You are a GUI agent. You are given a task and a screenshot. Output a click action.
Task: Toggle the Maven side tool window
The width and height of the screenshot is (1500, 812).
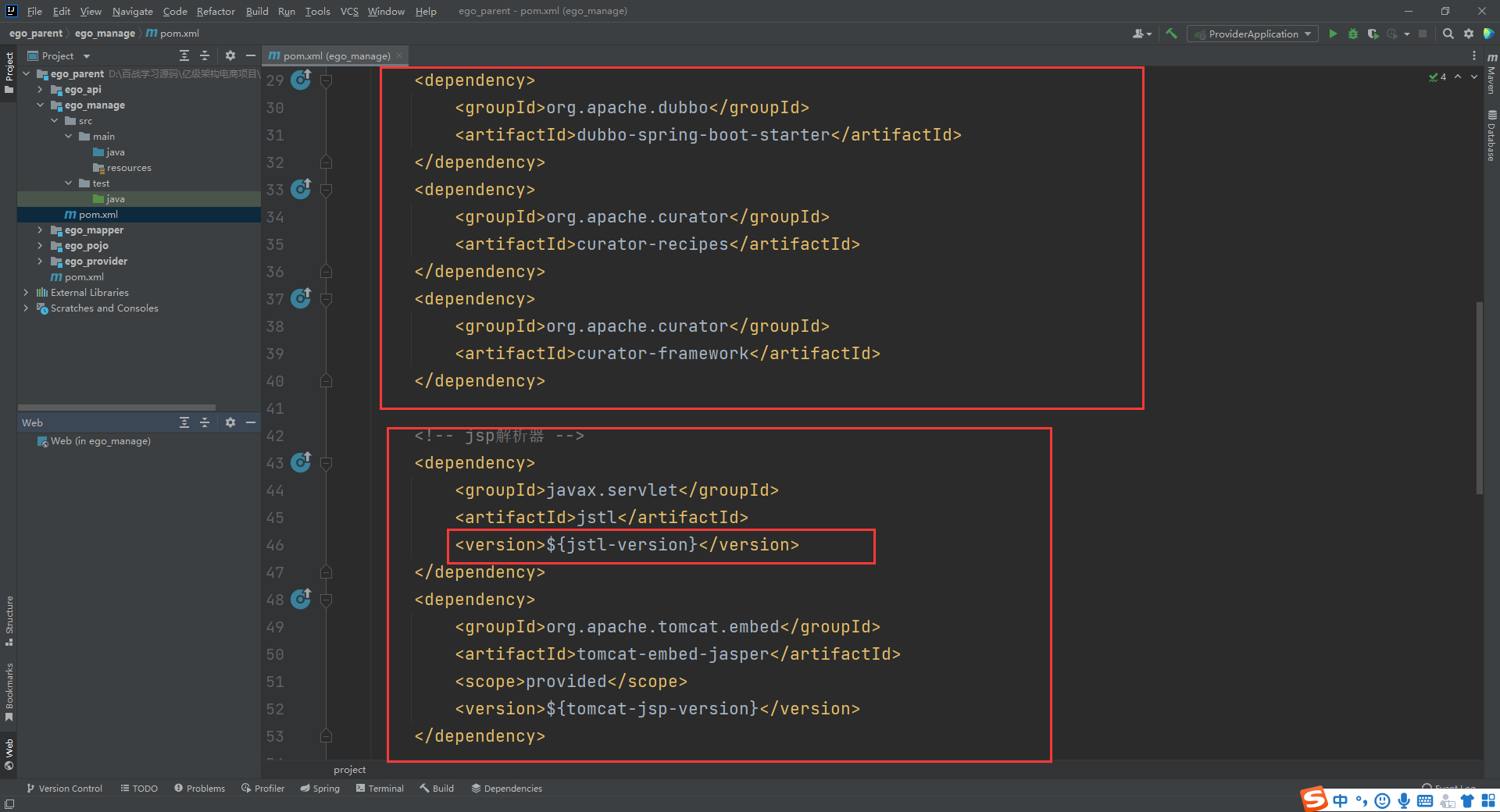[1491, 74]
